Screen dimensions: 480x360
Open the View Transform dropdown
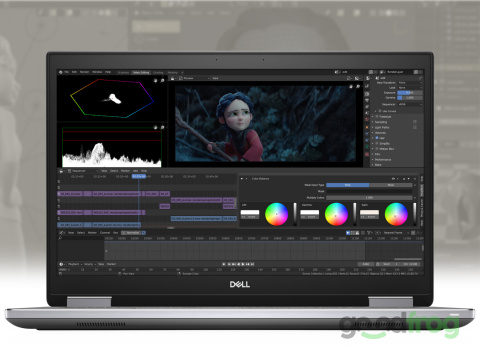[x=410, y=82]
